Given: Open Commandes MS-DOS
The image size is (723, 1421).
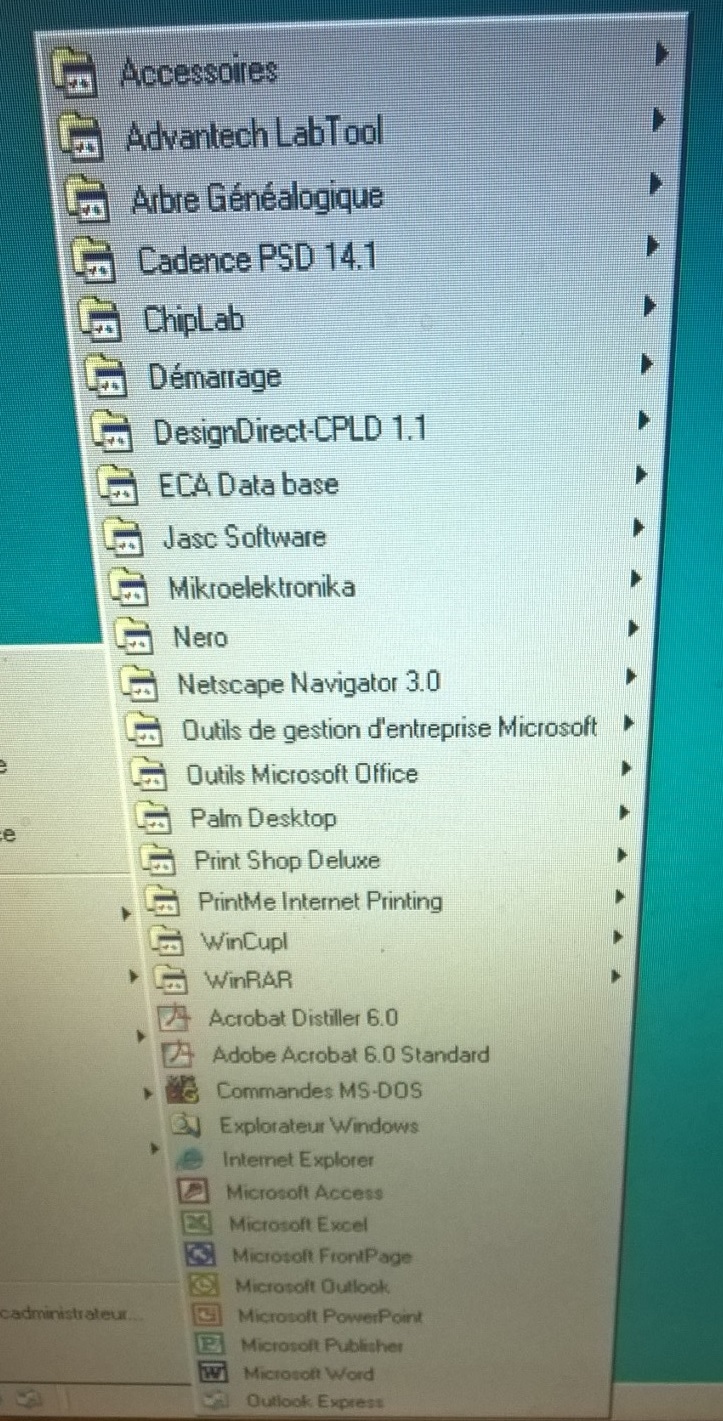Looking at the screenshot, I should (319, 1090).
